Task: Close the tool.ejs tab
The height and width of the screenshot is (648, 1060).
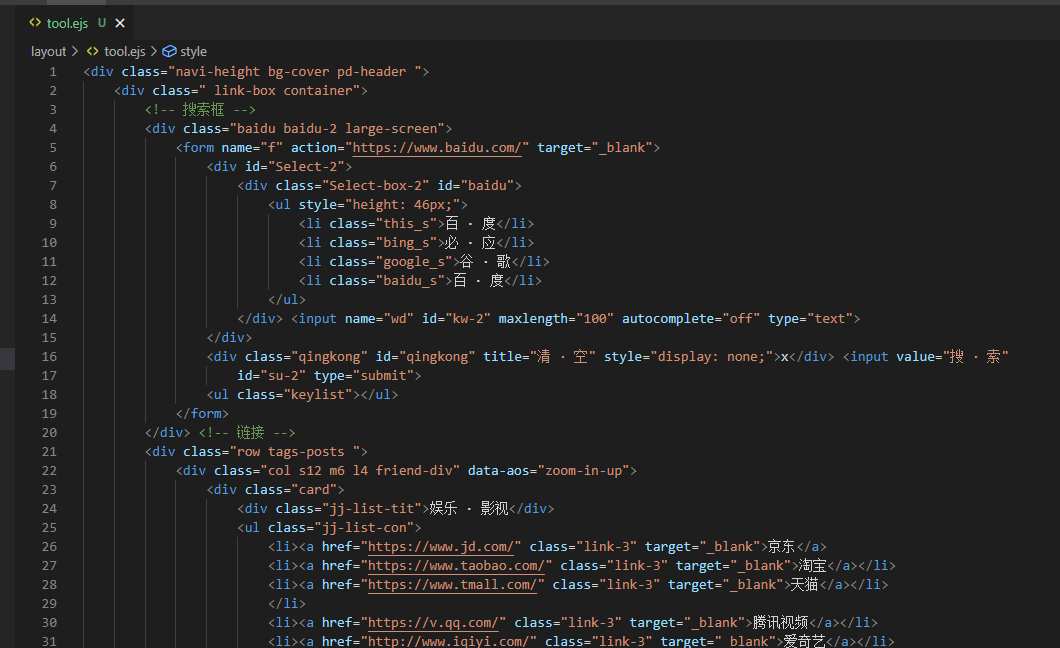Action: point(120,23)
